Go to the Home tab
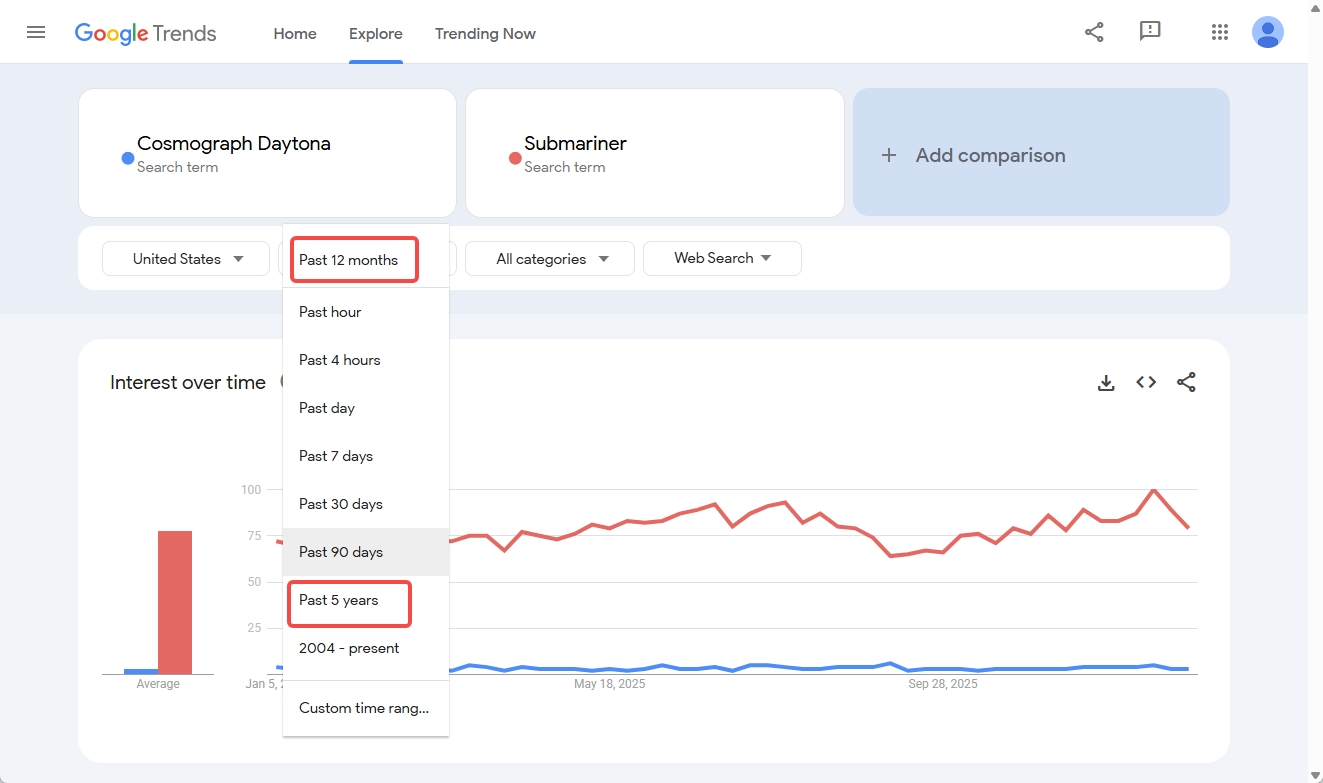The image size is (1323, 783). pos(295,33)
